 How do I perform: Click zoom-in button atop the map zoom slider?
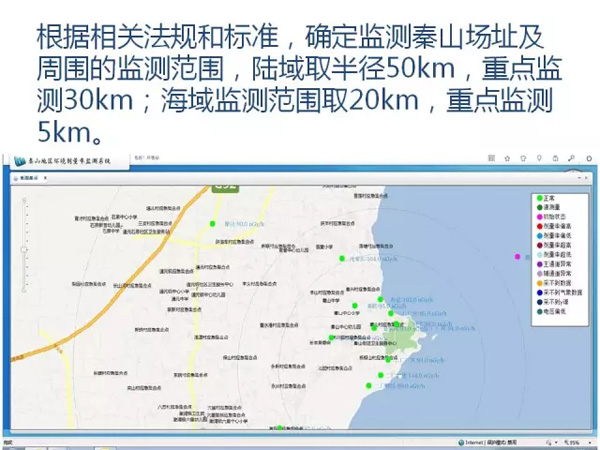pyautogui.click(x=24, y=200)
